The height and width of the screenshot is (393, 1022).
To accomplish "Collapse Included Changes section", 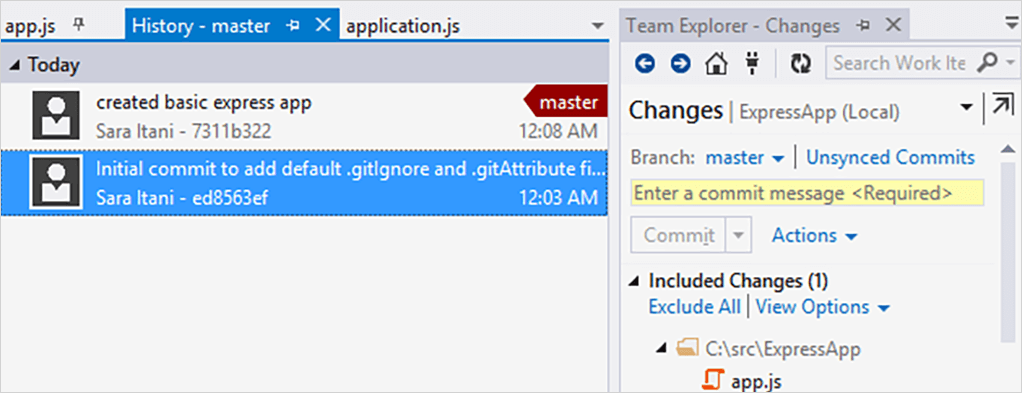I will 634,282.
